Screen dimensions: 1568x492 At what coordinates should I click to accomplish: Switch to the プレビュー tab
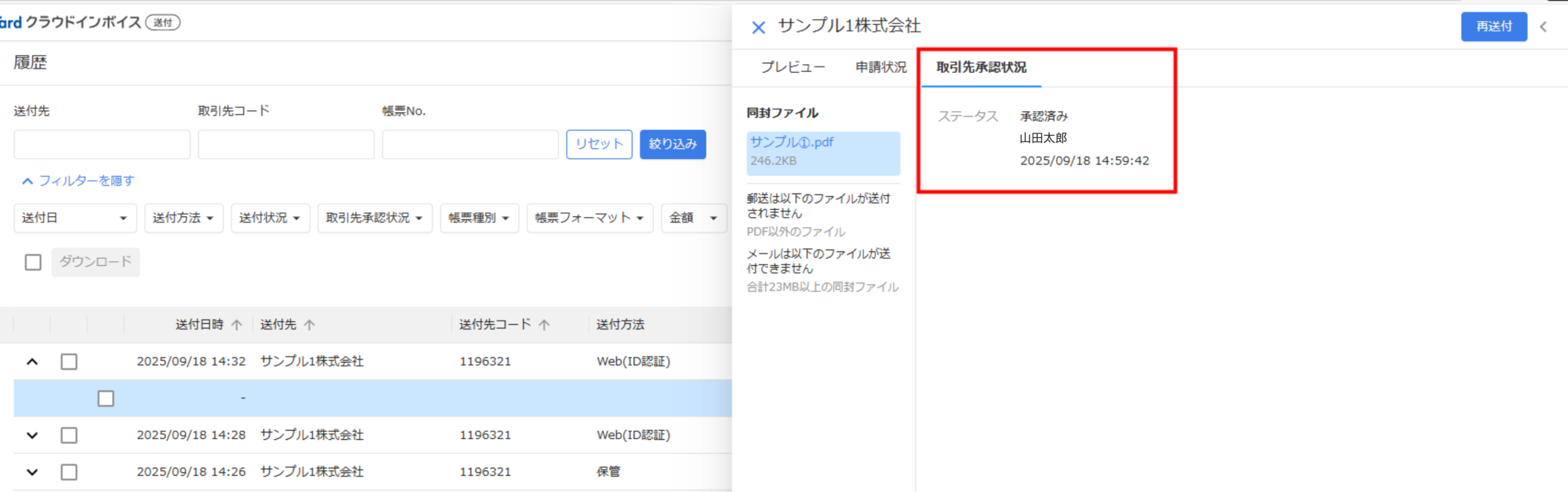click(x=793, y=67)
